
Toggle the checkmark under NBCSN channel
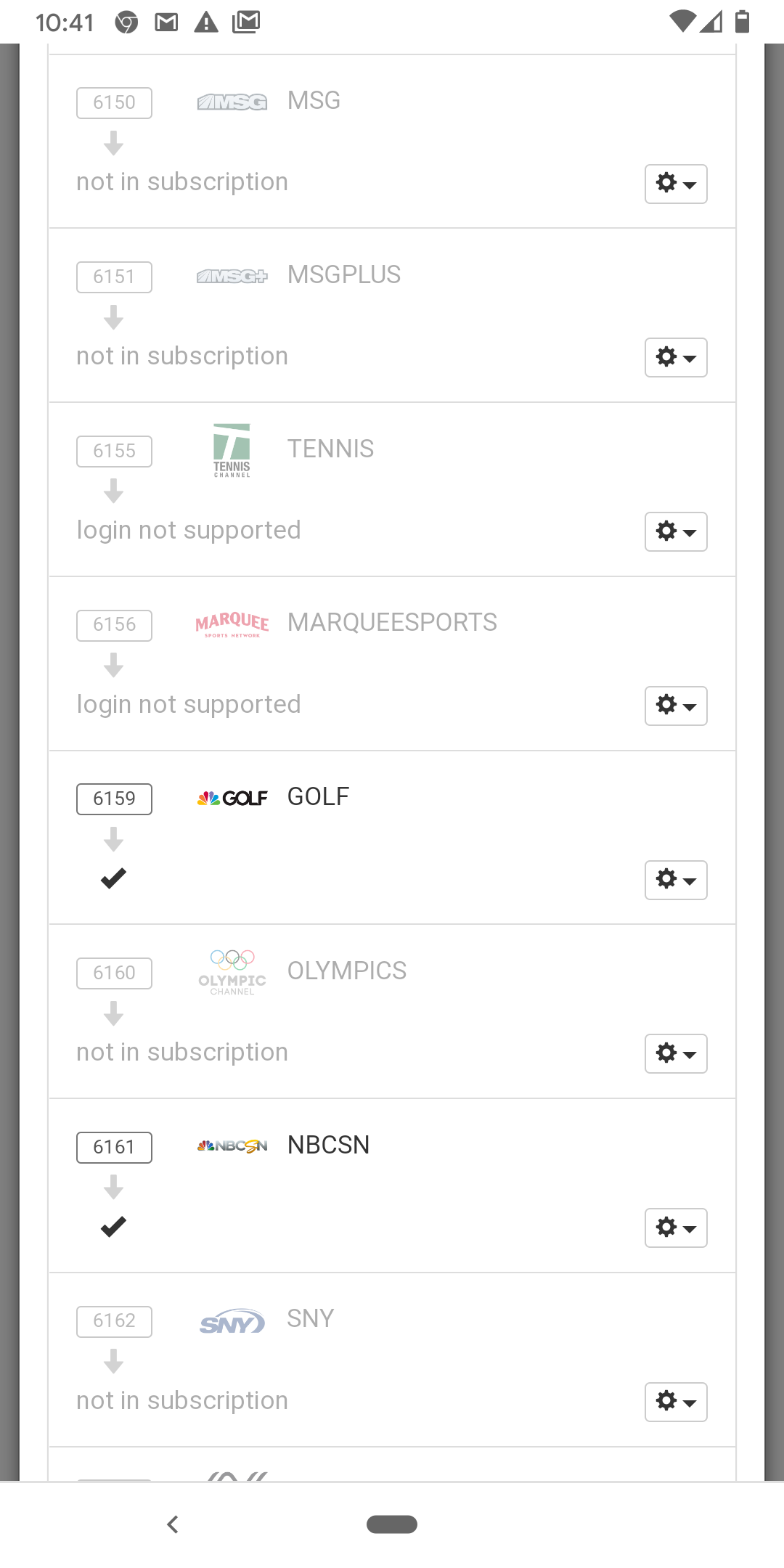(113, 1227)
